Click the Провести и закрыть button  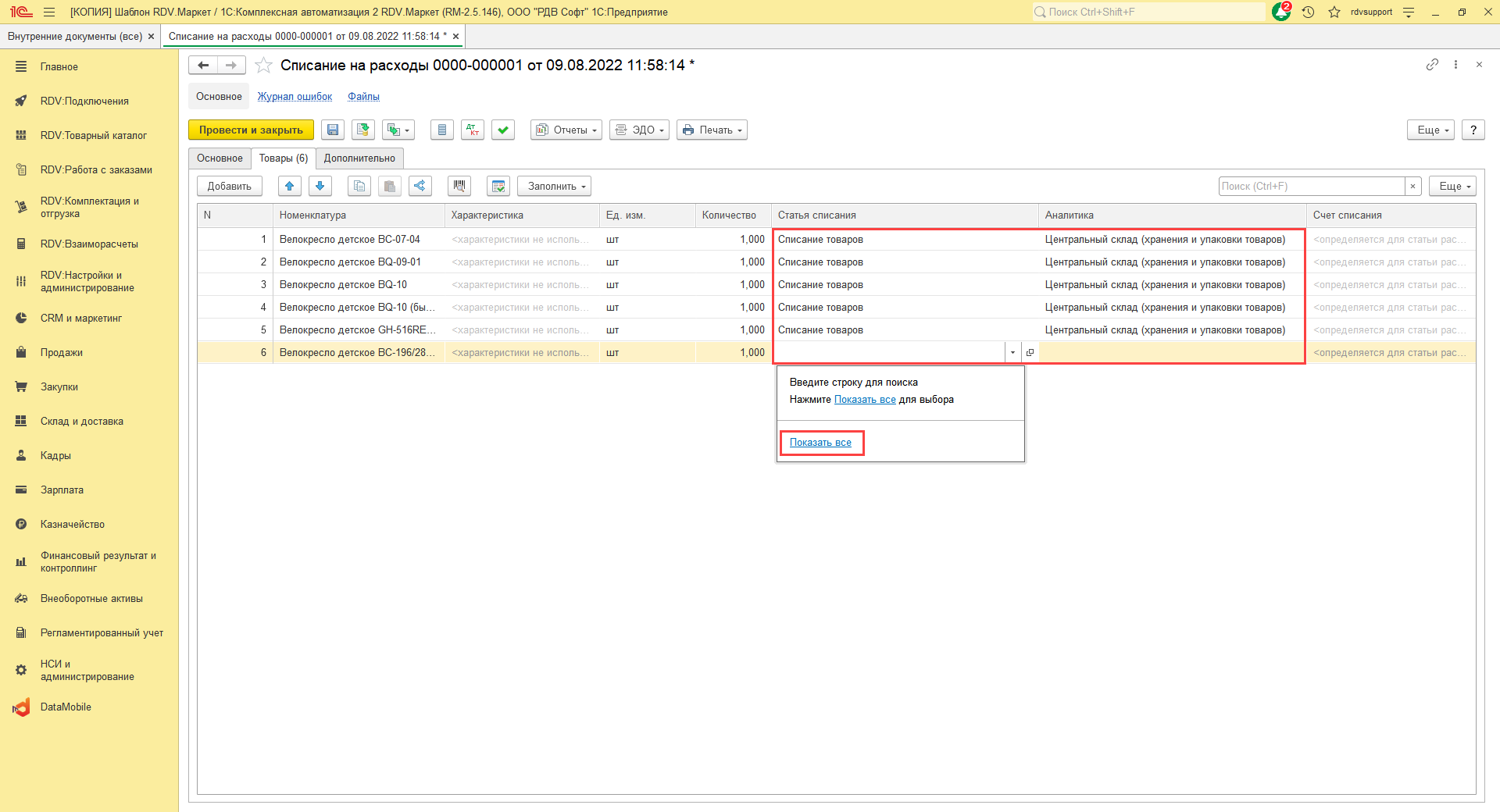[251, 130]
